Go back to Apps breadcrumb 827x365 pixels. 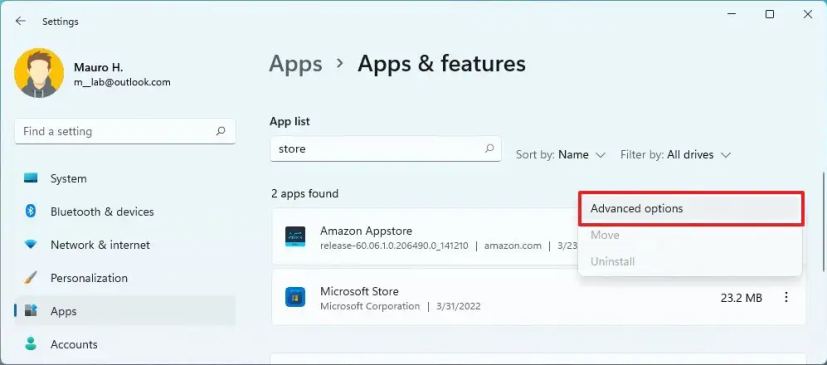[x=295, y=64]
